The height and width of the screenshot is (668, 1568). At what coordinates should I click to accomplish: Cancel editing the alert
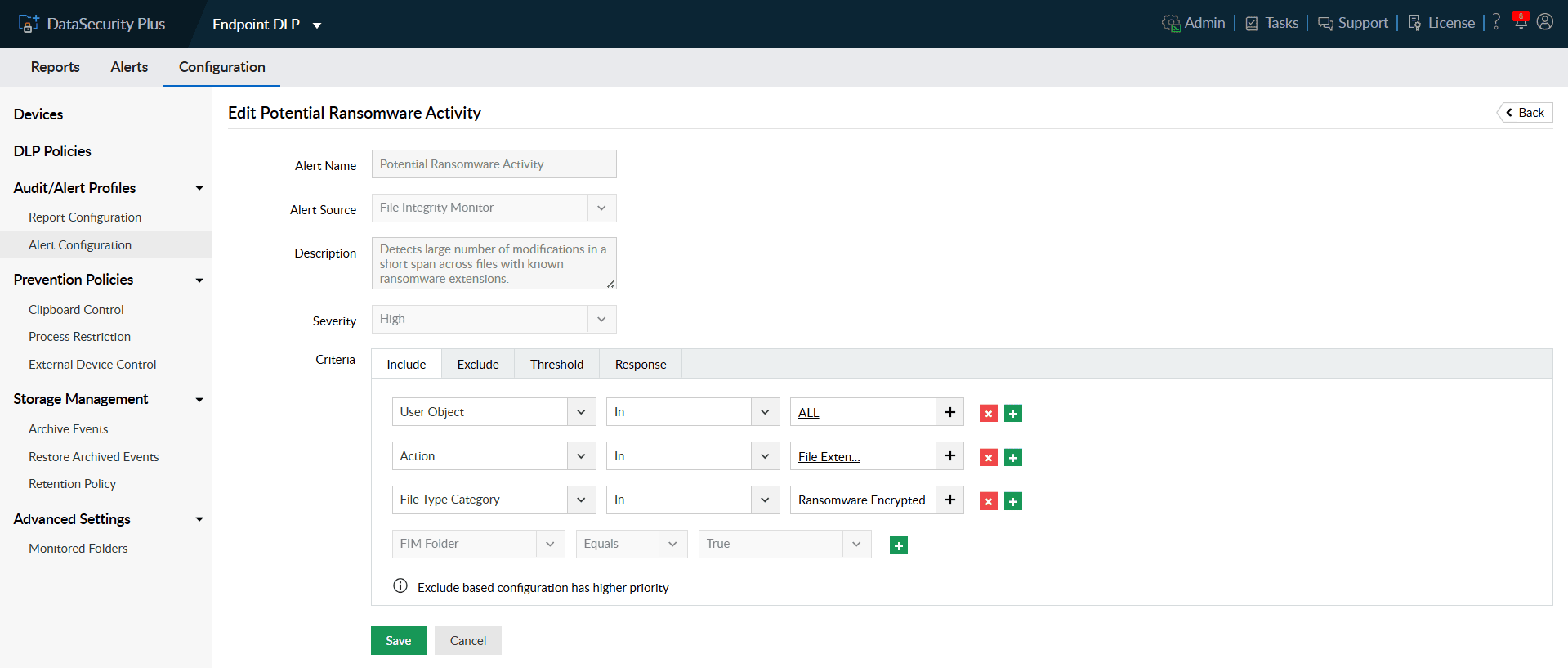(468, 640)
